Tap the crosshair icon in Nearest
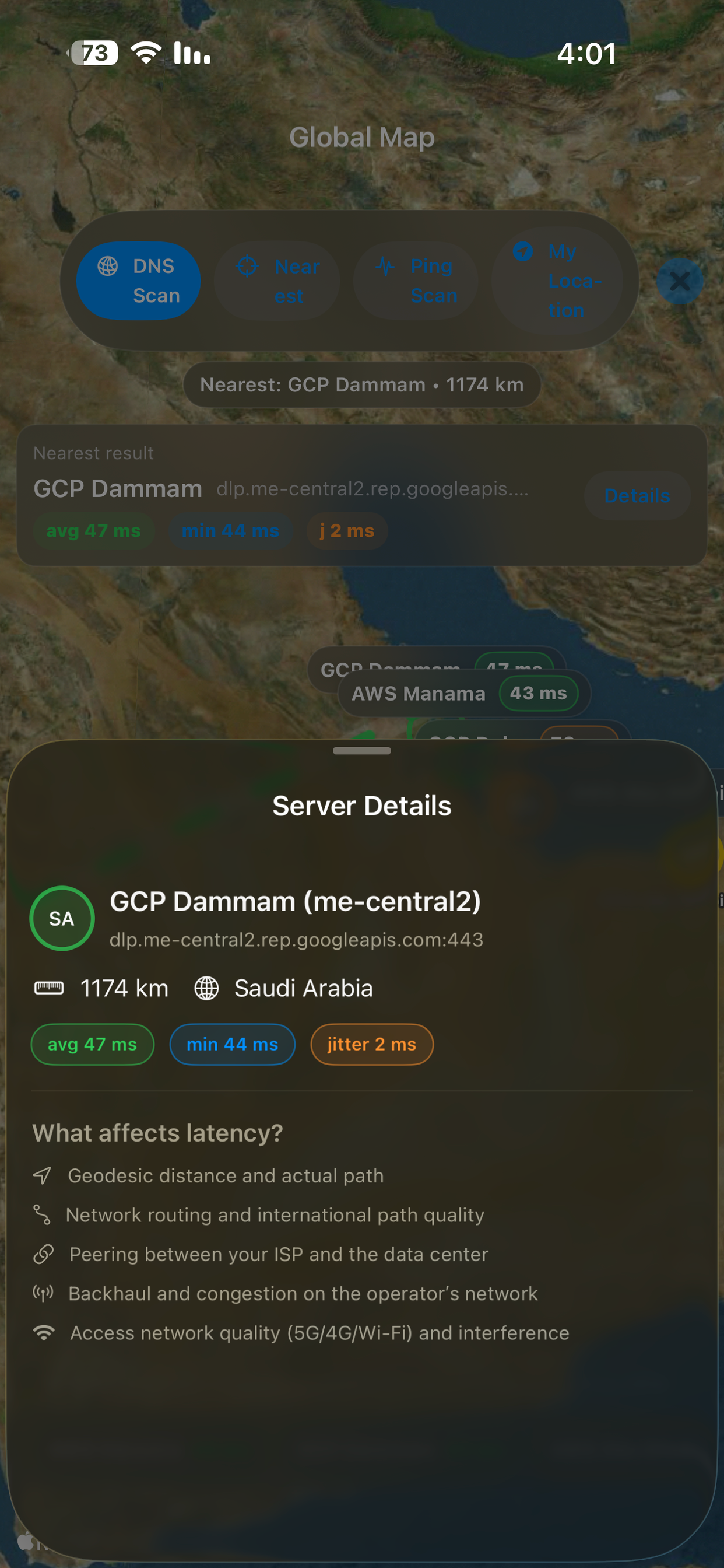The height and width of the screenshot is (1568, 724). pos(247,266)
